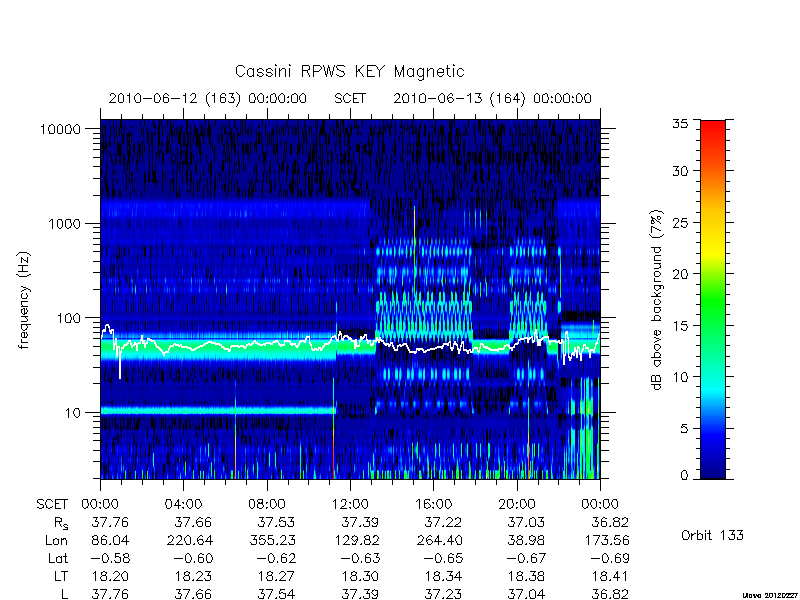Click the red top of the colorbar
Screen dimensions: 800x600
pyautogui.click(x=713, y=129)
